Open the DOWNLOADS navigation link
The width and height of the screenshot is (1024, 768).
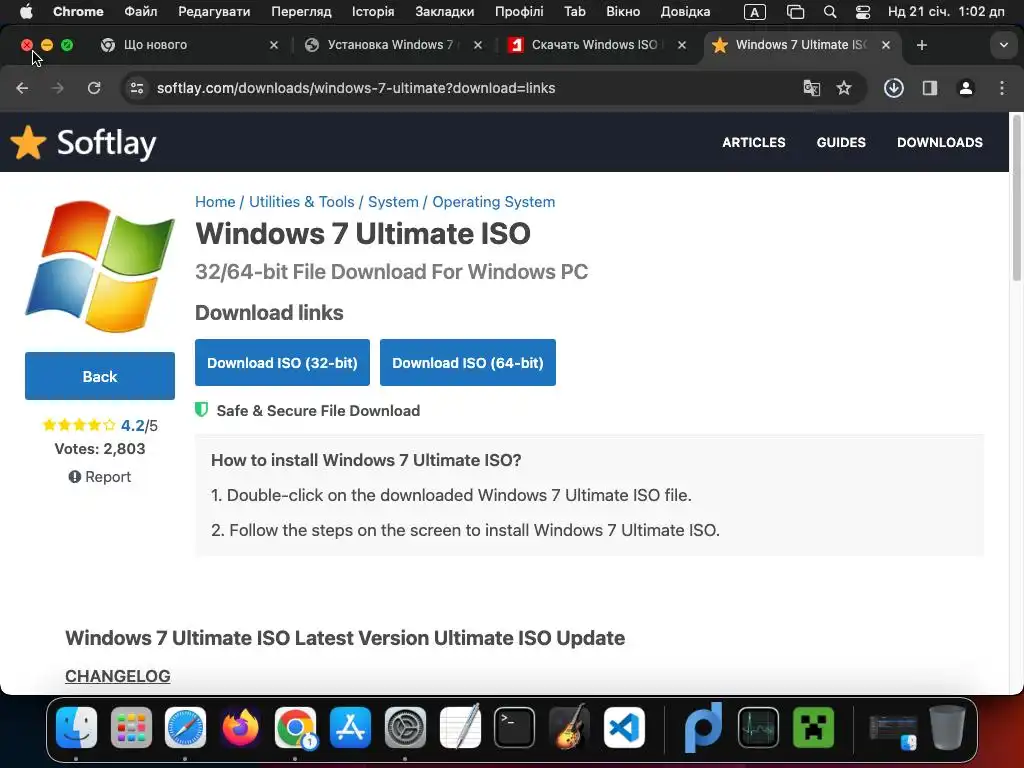940,142
